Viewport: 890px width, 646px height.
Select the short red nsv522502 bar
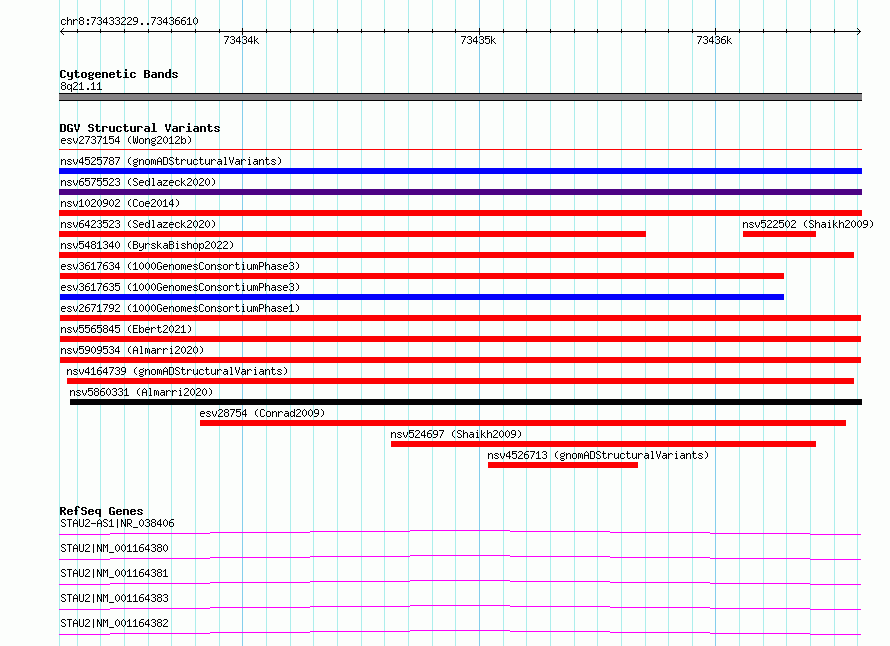(x=779, y=234)
